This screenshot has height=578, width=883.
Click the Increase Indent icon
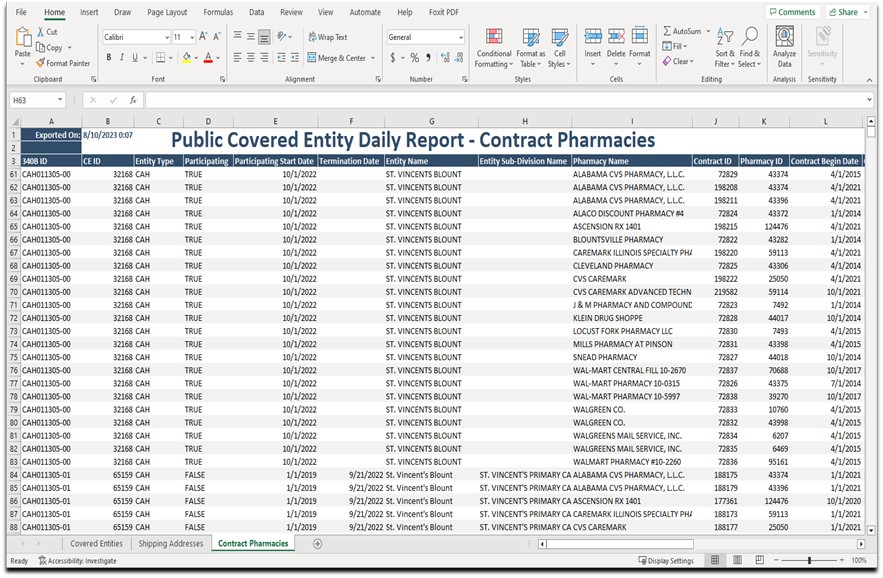tap(295, 57)
